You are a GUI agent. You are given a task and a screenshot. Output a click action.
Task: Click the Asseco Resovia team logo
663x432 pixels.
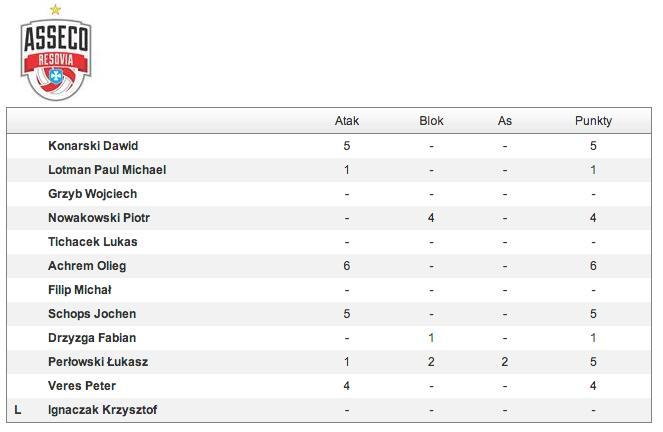point(56,59)
